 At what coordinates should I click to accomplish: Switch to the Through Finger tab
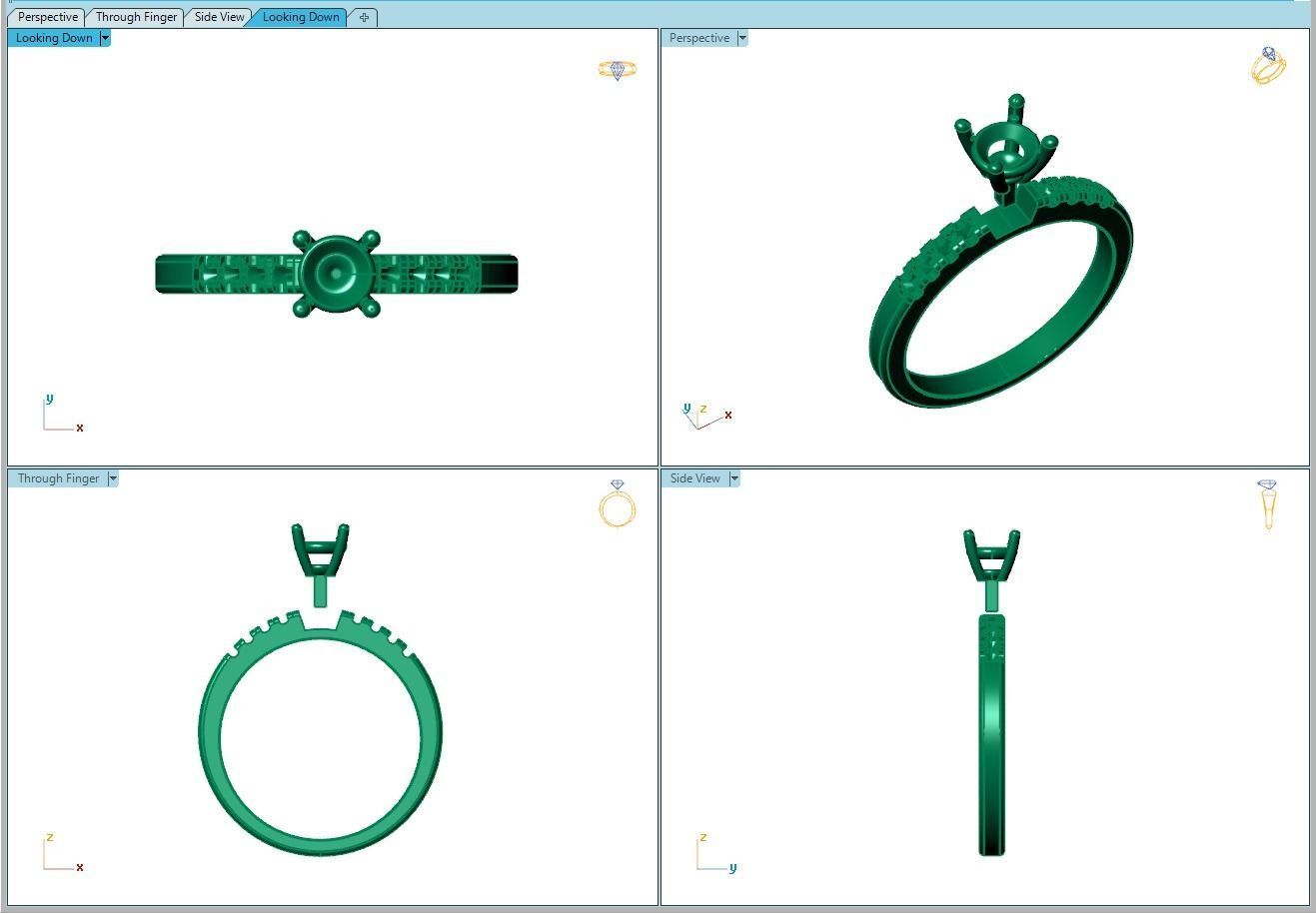click(x=136, y=17)
